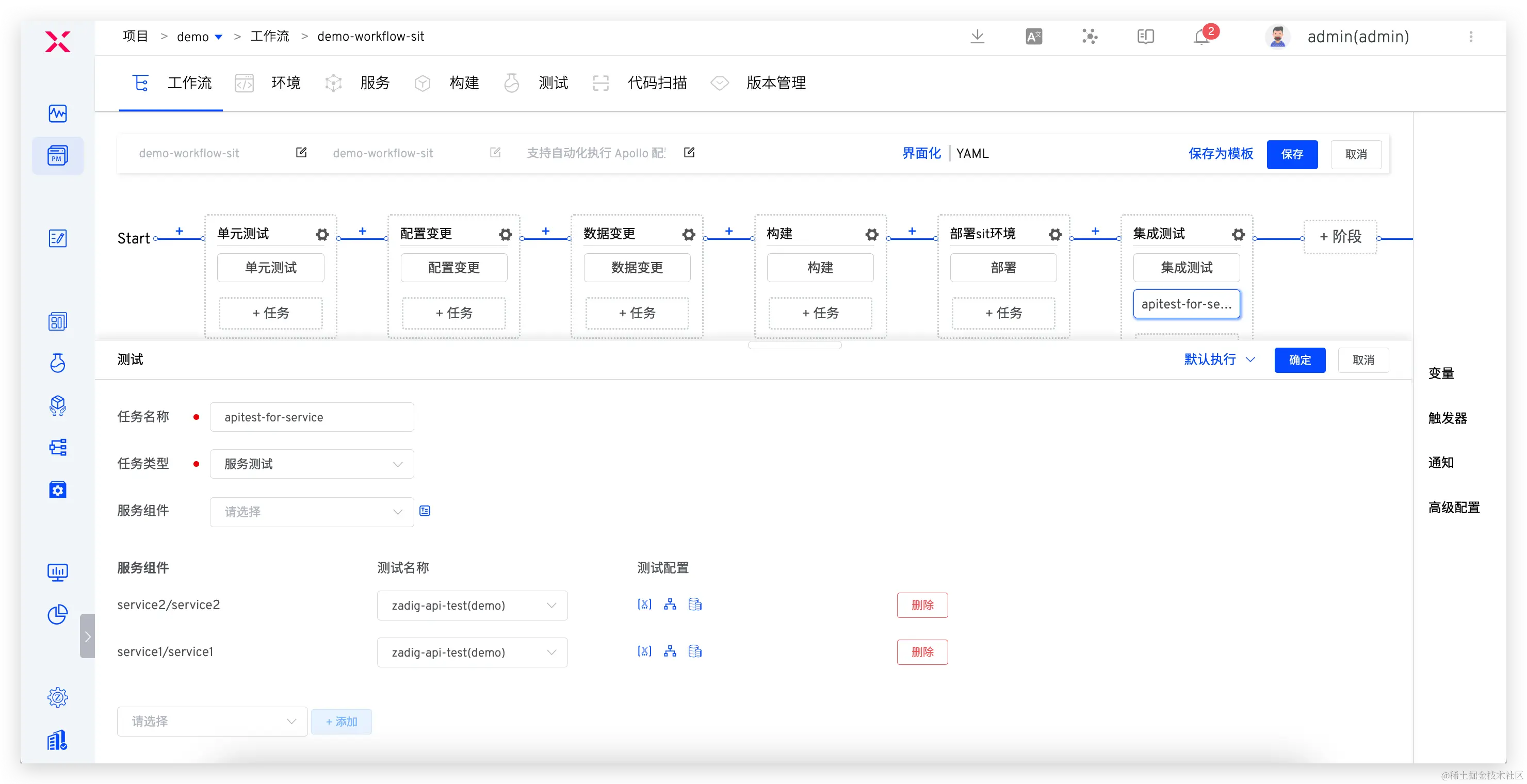Screen dimensions: 1527x784
Task: Open the database icon for service1 row
Action: pos(695,651)
